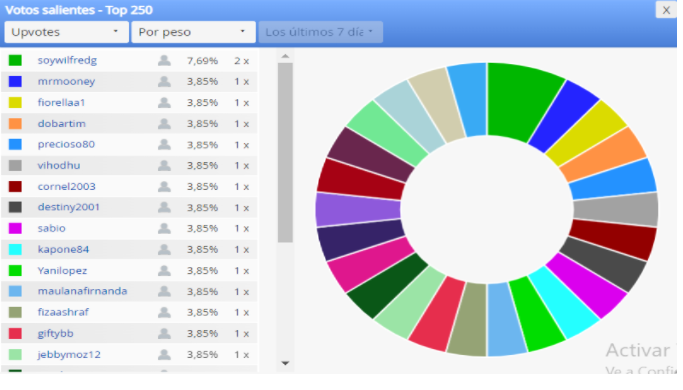Close the Votos salientes dialog
The width and height of the screenshot is (683, 390).
[666, 10]
